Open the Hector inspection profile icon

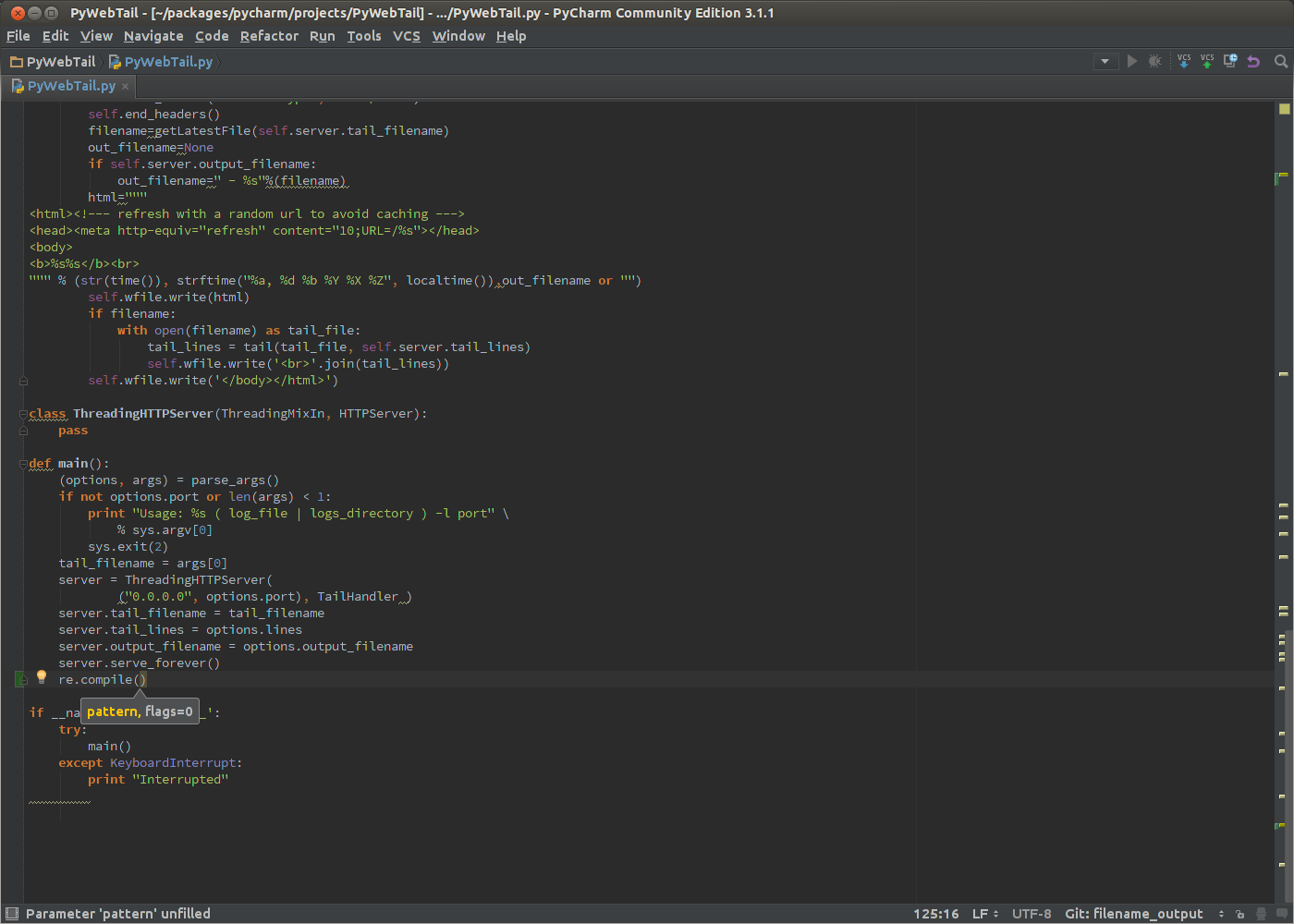[1261, 914]
